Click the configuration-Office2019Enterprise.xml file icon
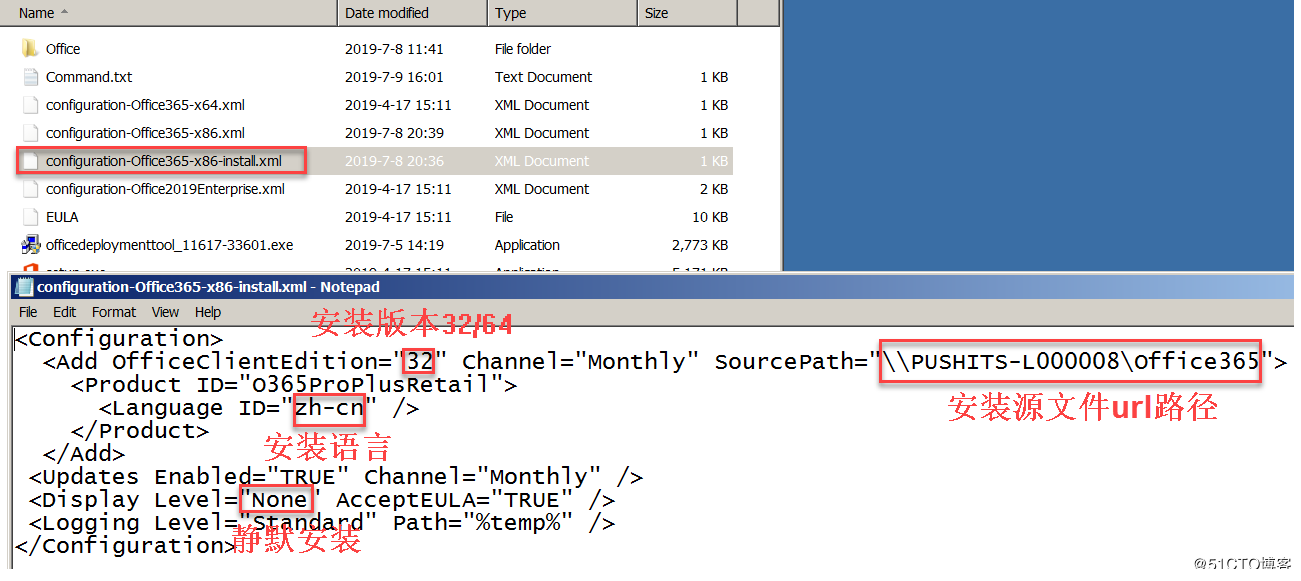 click(x=30, y=189)
